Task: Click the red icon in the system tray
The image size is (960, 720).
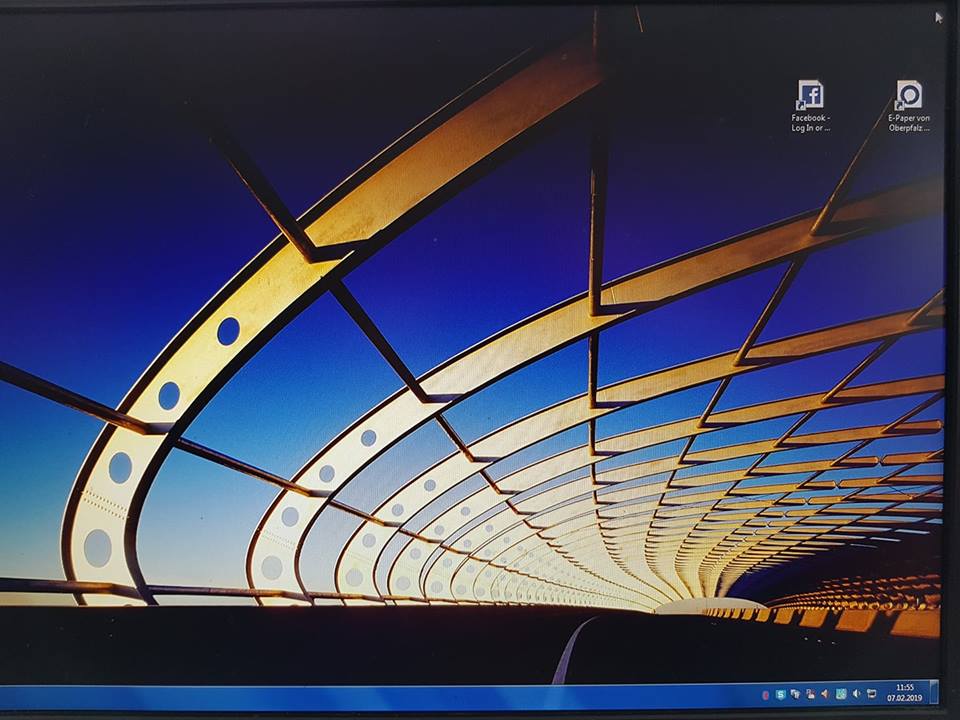Action: (x=765, y=693)
